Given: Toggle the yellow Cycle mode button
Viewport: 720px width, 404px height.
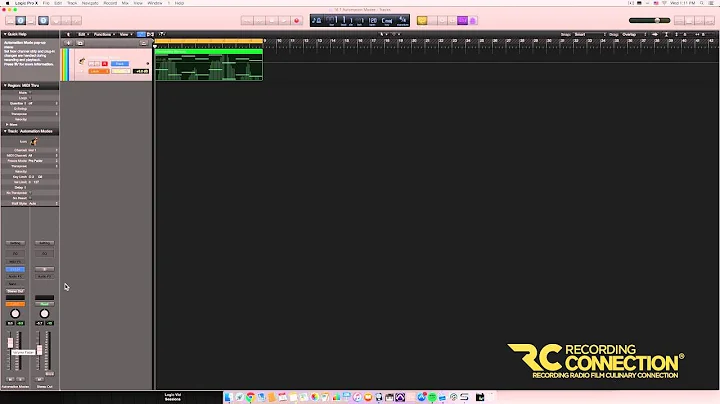Looking at the screenshot, I should coord(422,21).
